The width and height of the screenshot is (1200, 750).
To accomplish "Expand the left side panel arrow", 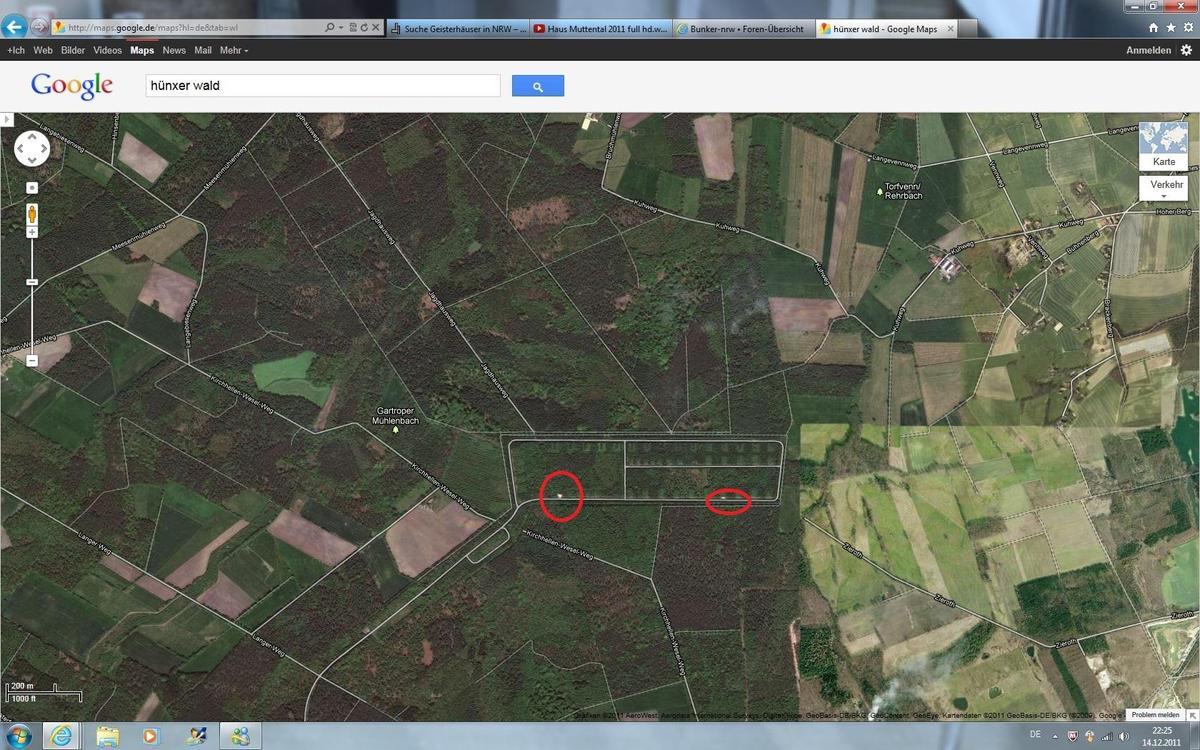I will pos(5,120).
